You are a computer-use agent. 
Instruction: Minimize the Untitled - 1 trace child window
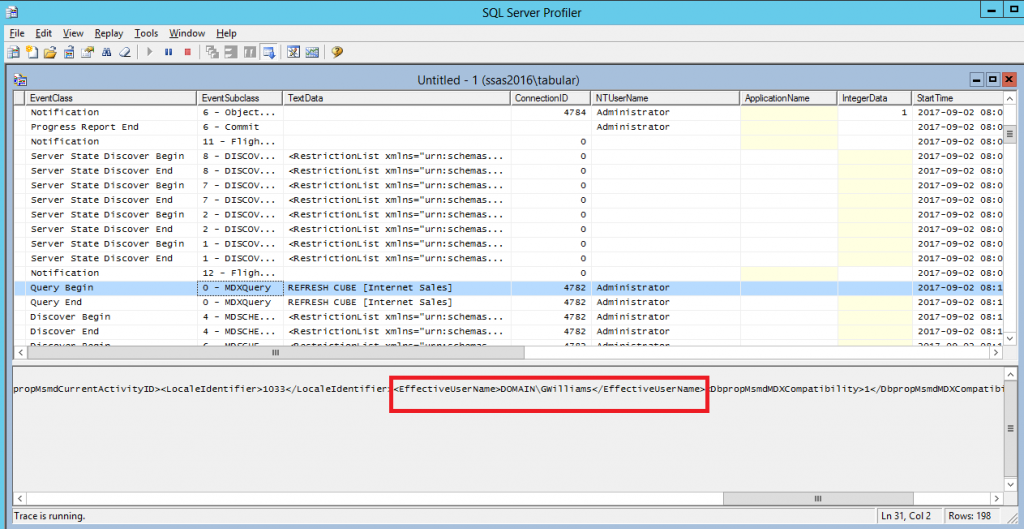(977, 80)
